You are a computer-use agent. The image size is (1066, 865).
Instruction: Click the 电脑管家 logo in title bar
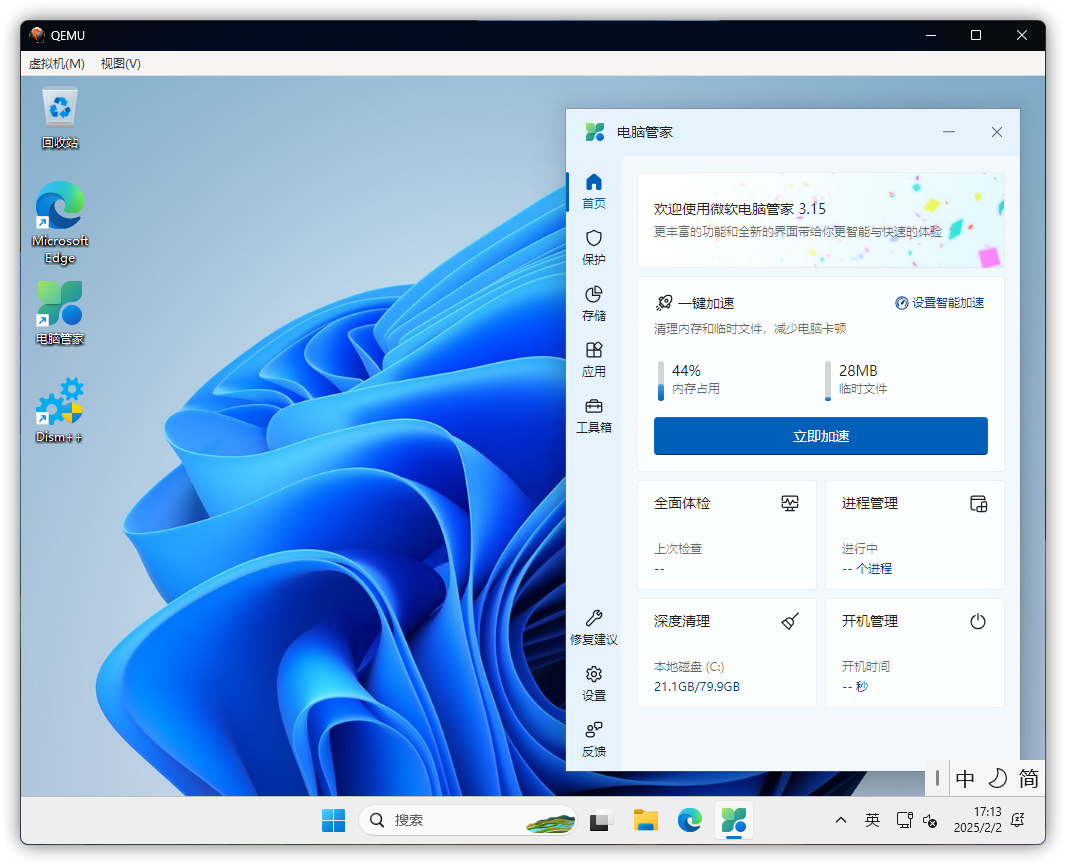tap(595, 132)
